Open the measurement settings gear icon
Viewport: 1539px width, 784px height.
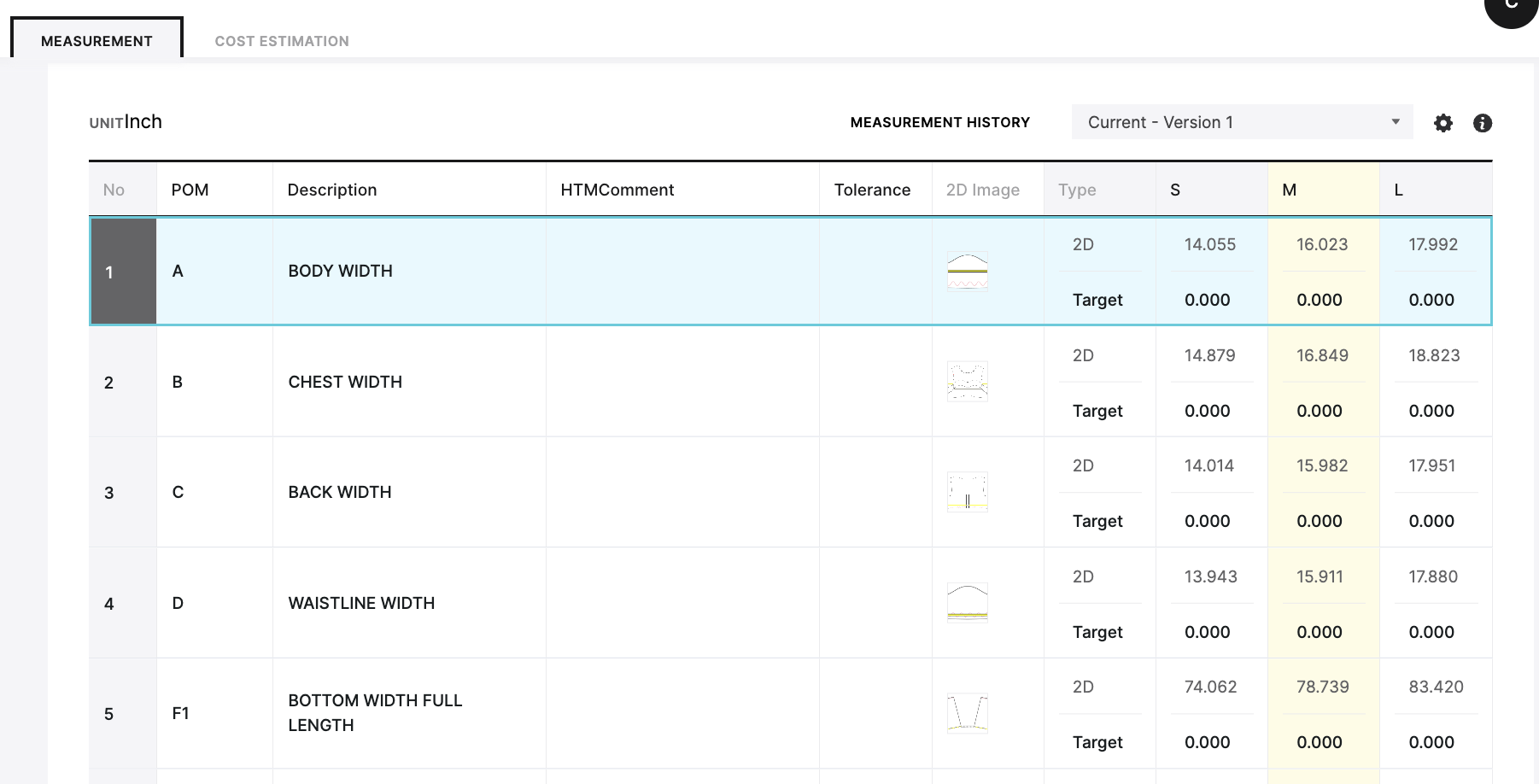click(1442, 123)
